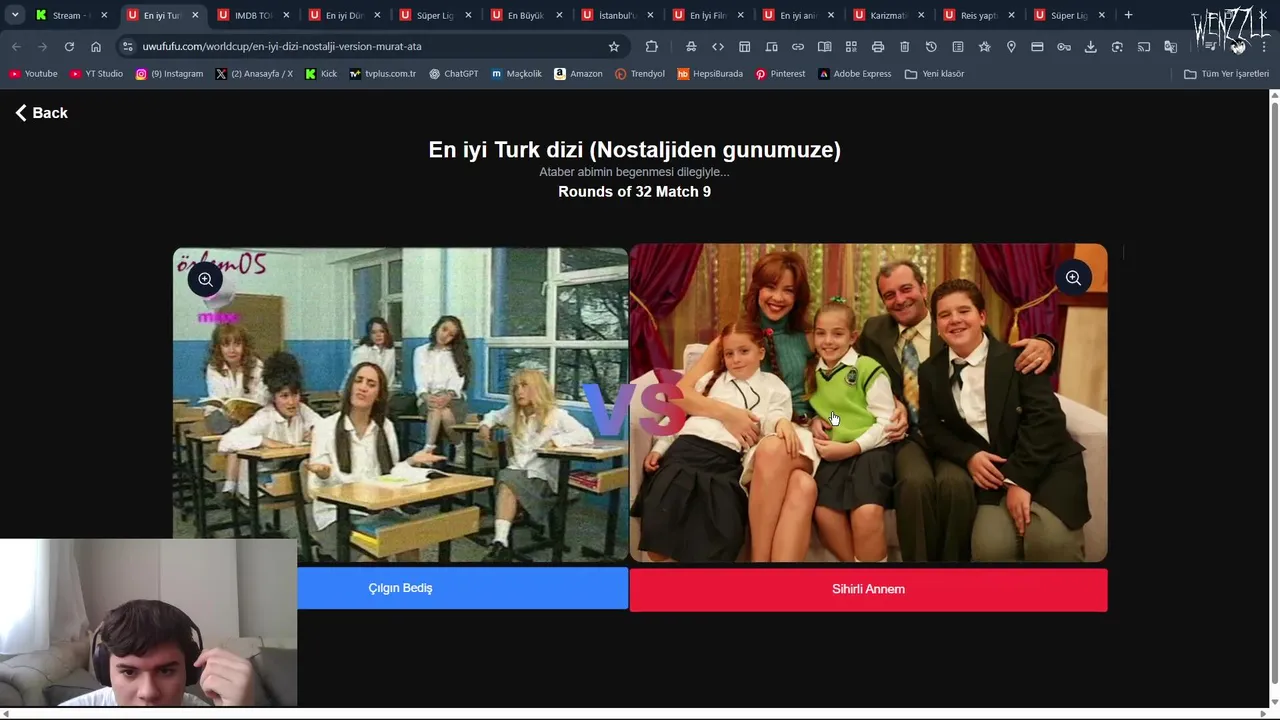Switch to the En iyi Film tab
This screenshot has height=720, width=1280.
709,15
